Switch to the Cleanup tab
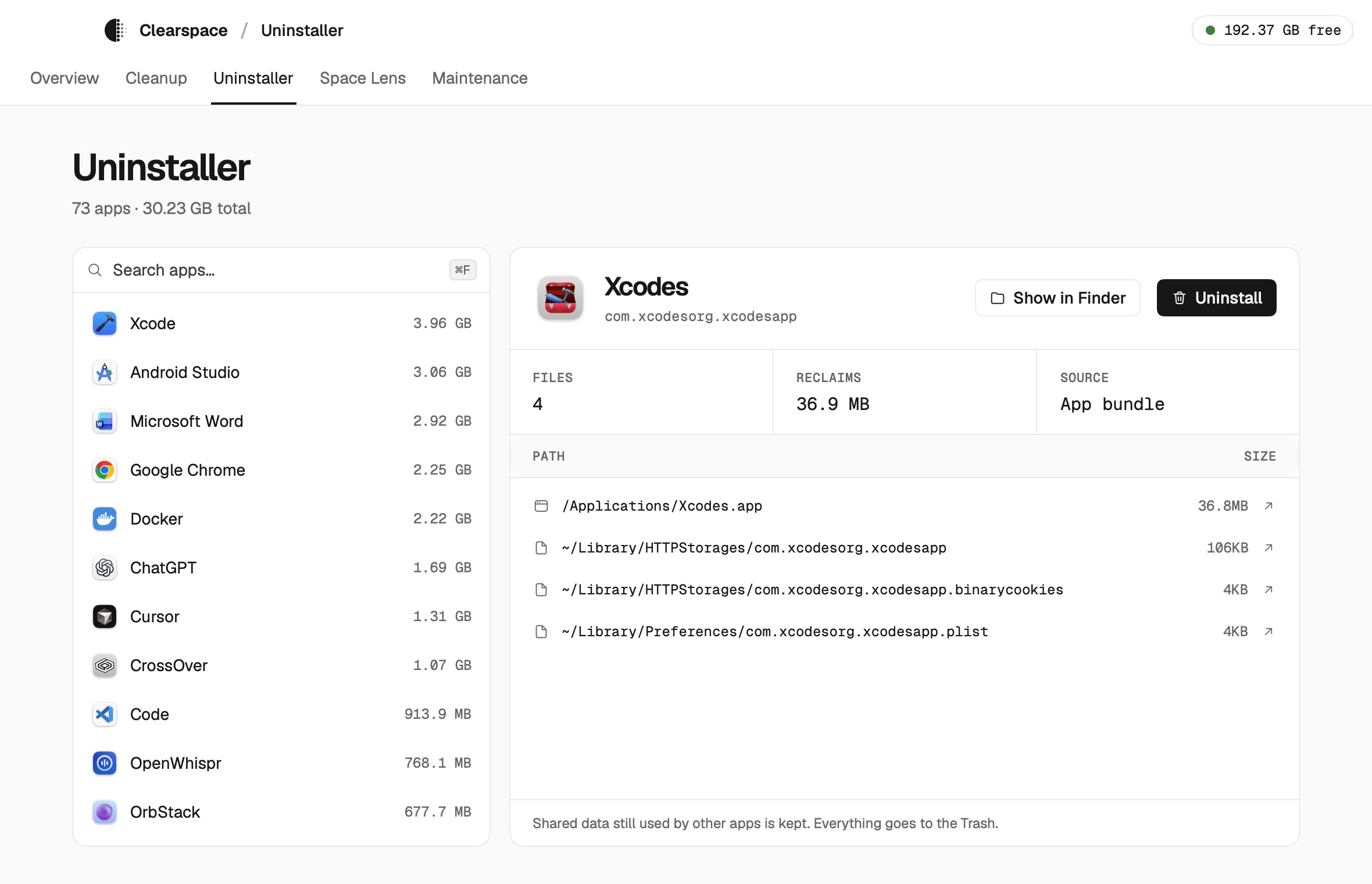Image resolution: width=1372 pixels, height=884 pixels. [x=156, y=78]
